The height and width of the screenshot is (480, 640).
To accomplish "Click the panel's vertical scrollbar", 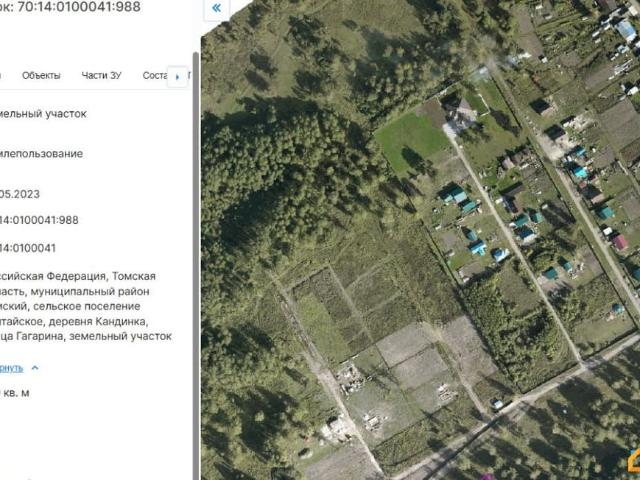I will click(x=196, y=265).
